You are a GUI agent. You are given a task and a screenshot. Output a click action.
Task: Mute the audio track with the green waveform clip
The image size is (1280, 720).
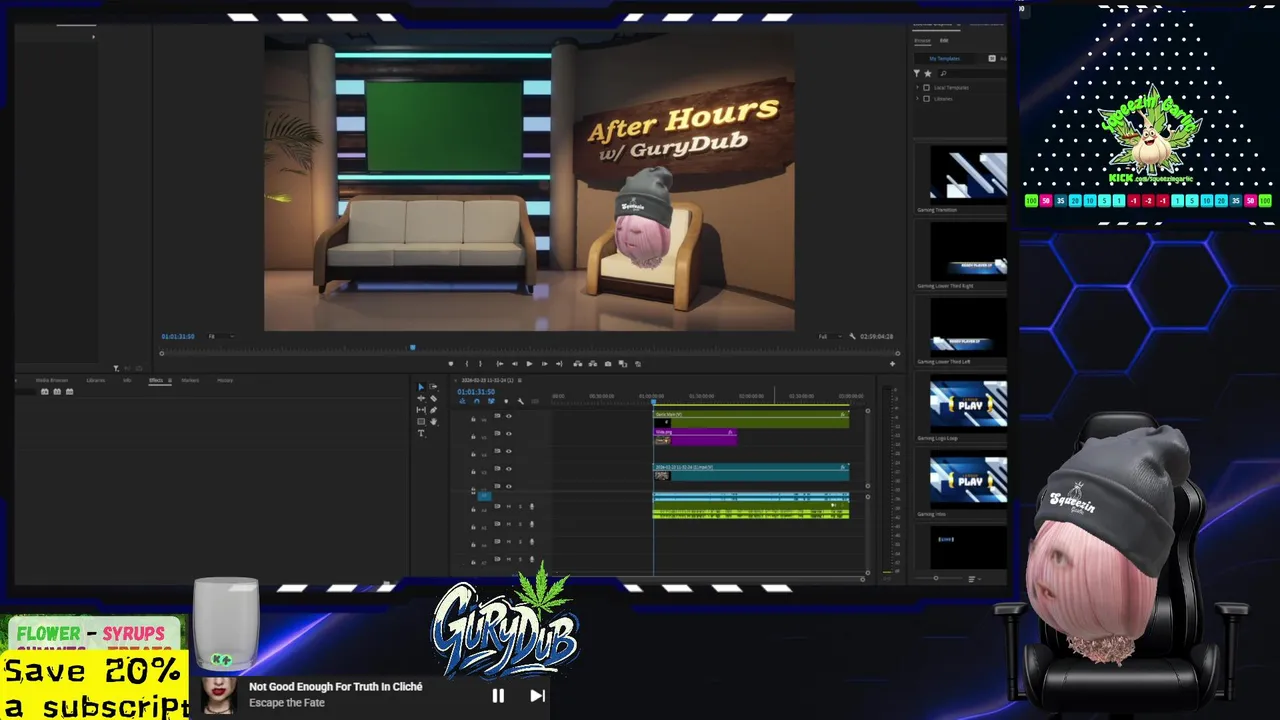(x=508, y=506)
